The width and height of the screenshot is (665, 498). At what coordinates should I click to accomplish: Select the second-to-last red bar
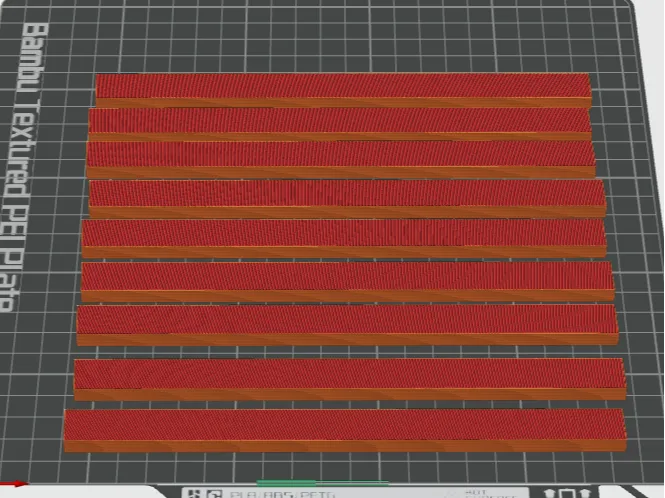350,374
